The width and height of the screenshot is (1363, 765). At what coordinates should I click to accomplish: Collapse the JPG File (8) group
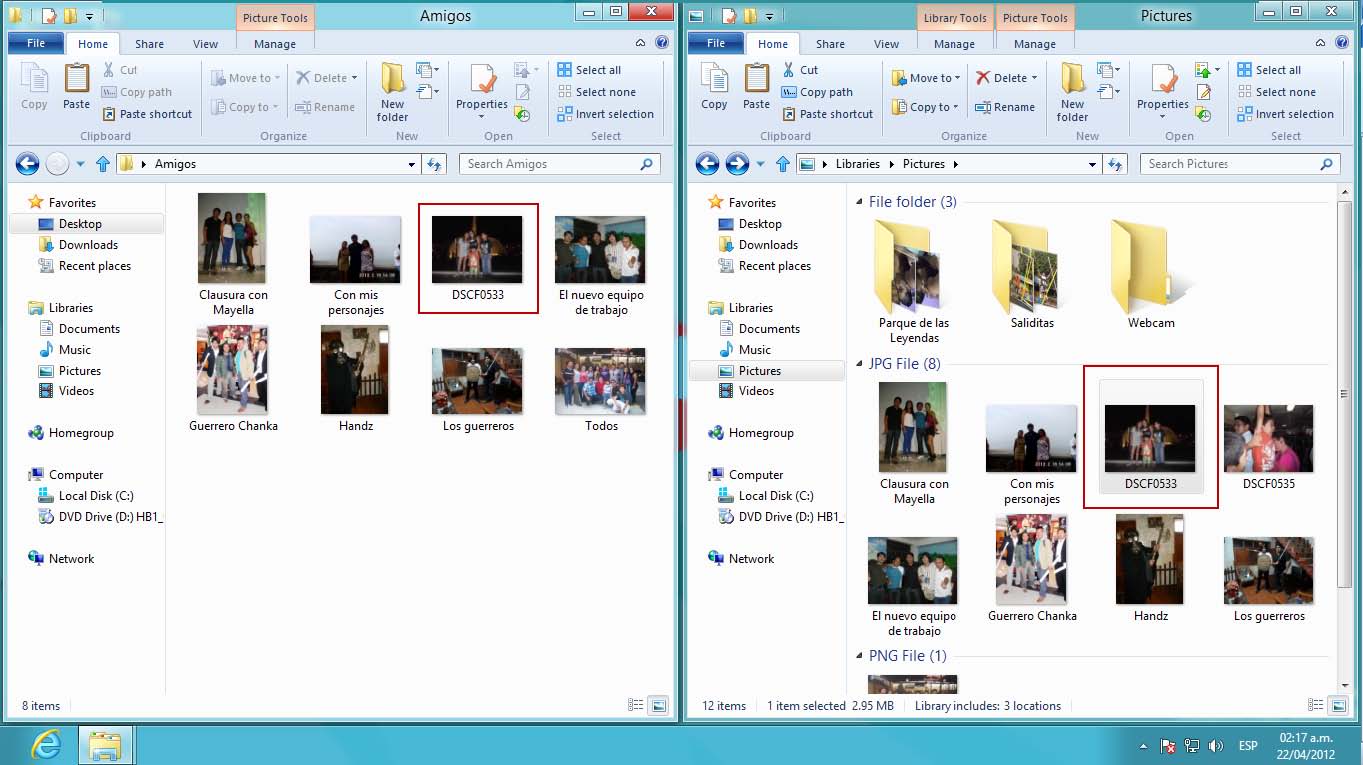(x=859, y=364)
